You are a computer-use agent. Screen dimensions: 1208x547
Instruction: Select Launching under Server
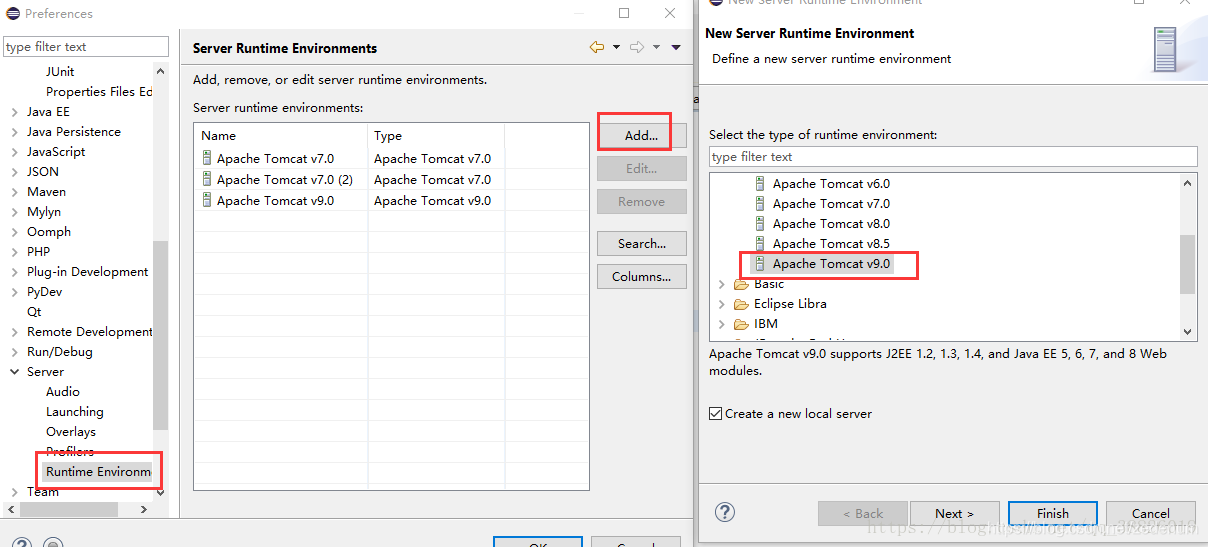point(75,411)
